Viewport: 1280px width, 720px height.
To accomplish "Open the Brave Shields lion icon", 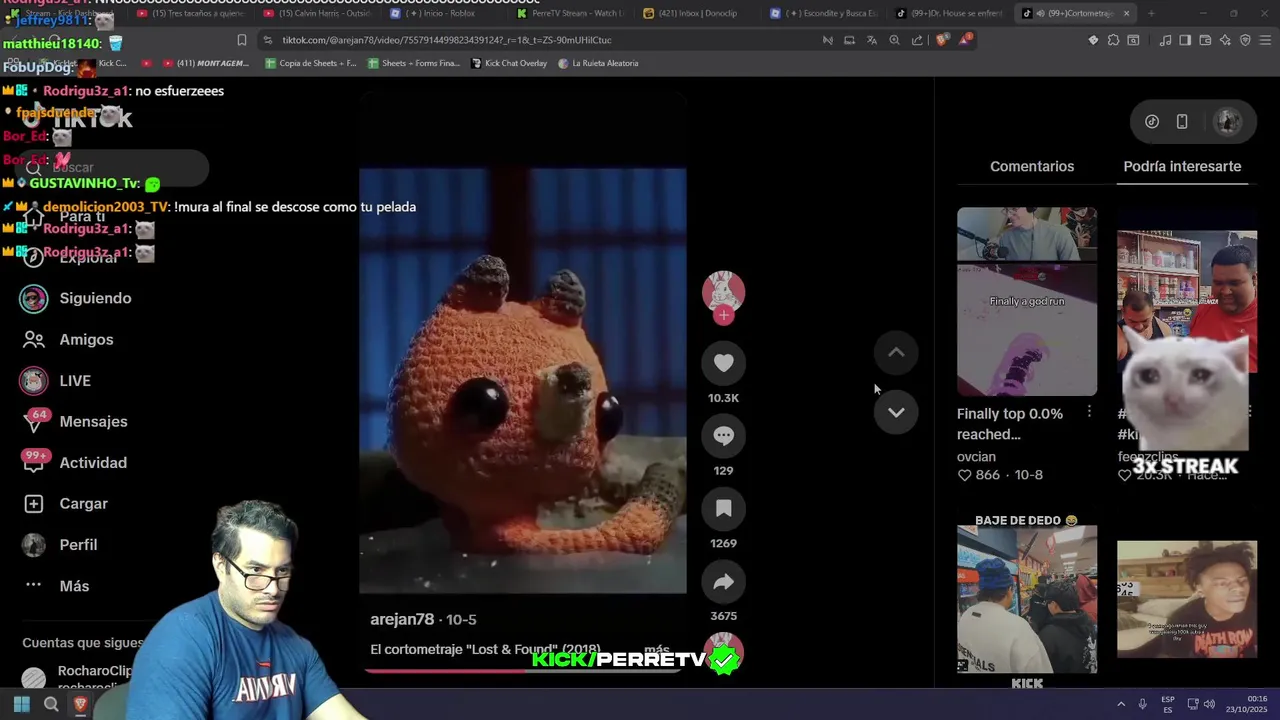I will tap(942, 40).
